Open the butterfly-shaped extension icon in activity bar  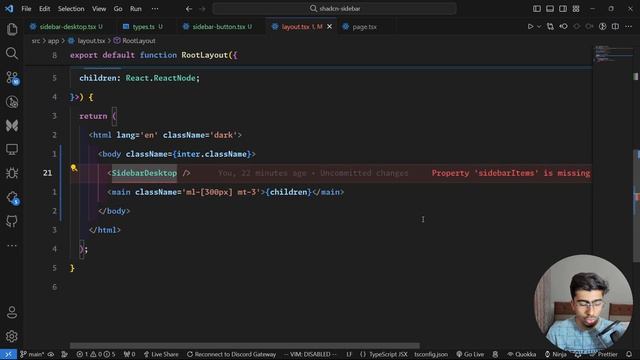click(x=12, y=125)
